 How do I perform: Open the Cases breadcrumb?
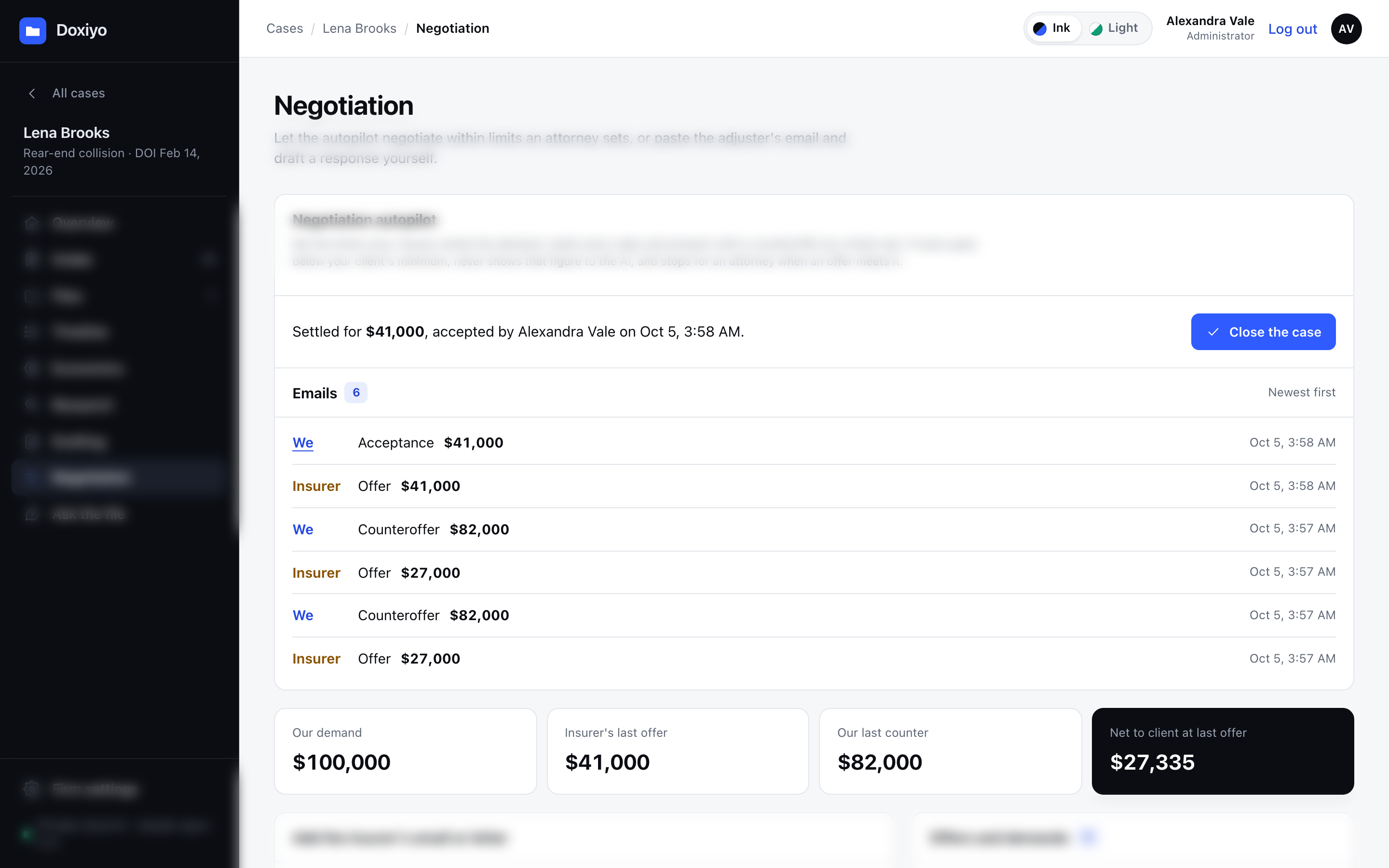[285, 28]
